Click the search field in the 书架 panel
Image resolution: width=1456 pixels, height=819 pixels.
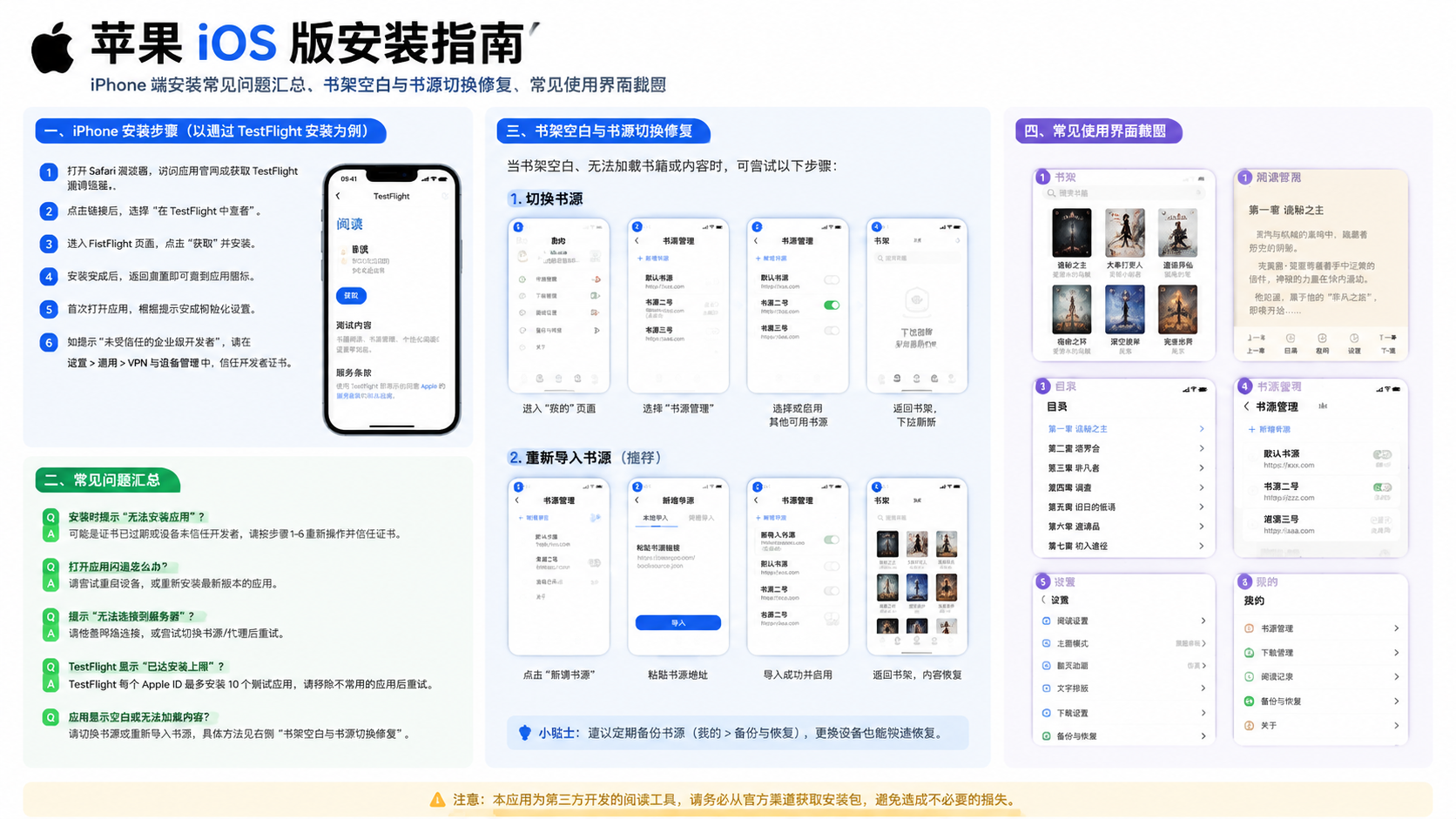click(x=1124, y=193)
